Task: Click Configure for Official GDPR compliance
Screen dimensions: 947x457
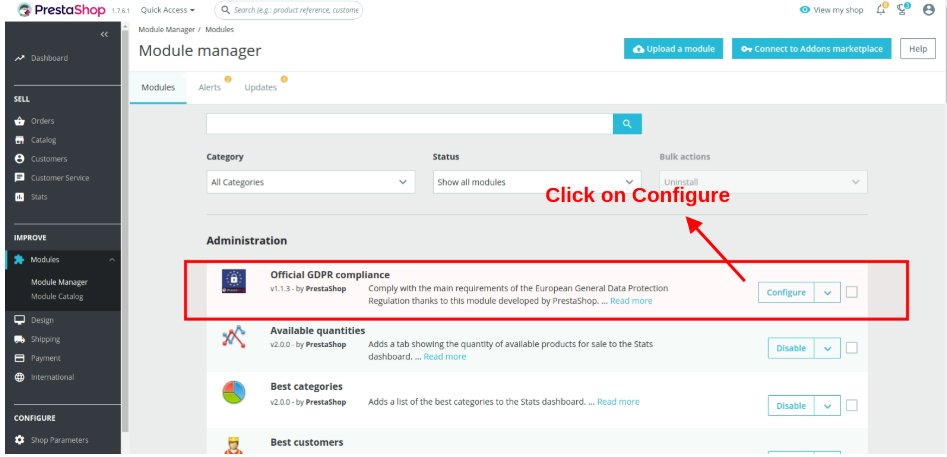Action: pyautogui.click(x=786, y=292)
